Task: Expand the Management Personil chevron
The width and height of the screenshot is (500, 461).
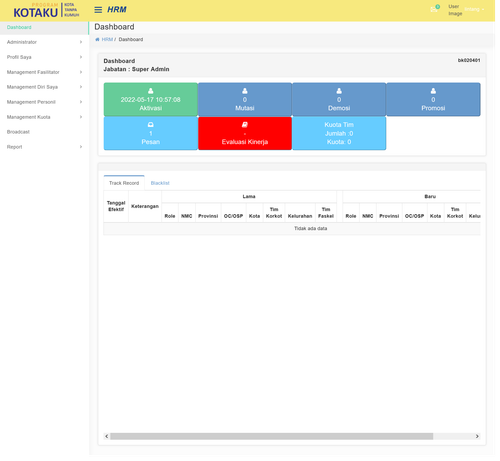Action: click(81, 103)
